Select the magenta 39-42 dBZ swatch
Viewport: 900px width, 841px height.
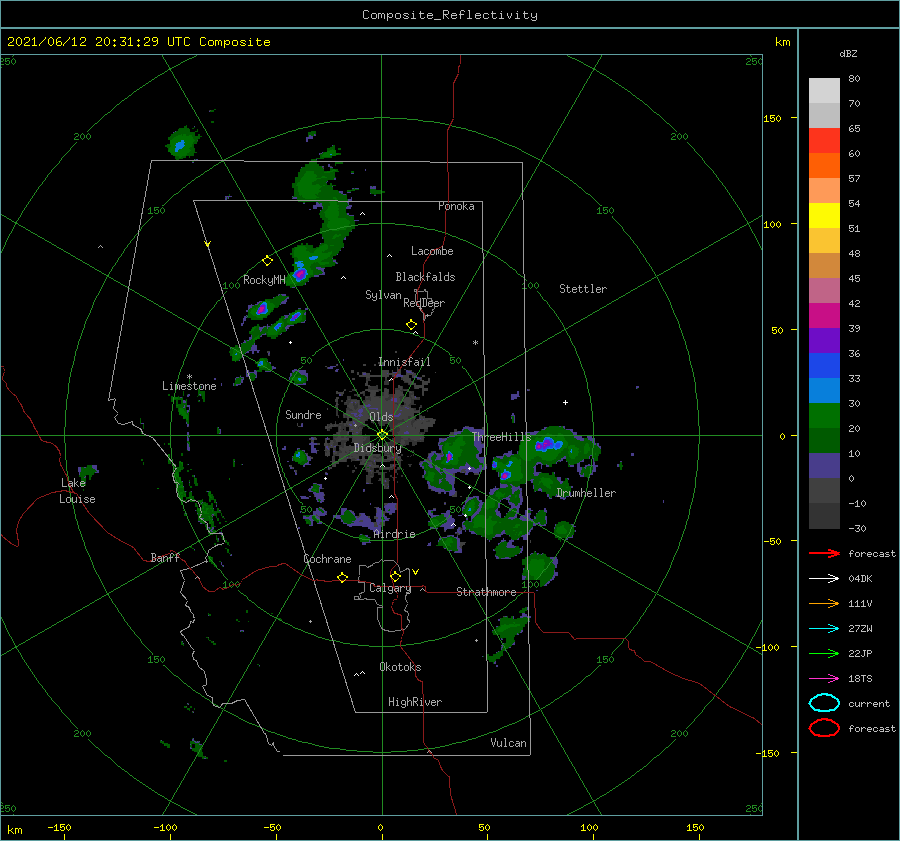824,316
